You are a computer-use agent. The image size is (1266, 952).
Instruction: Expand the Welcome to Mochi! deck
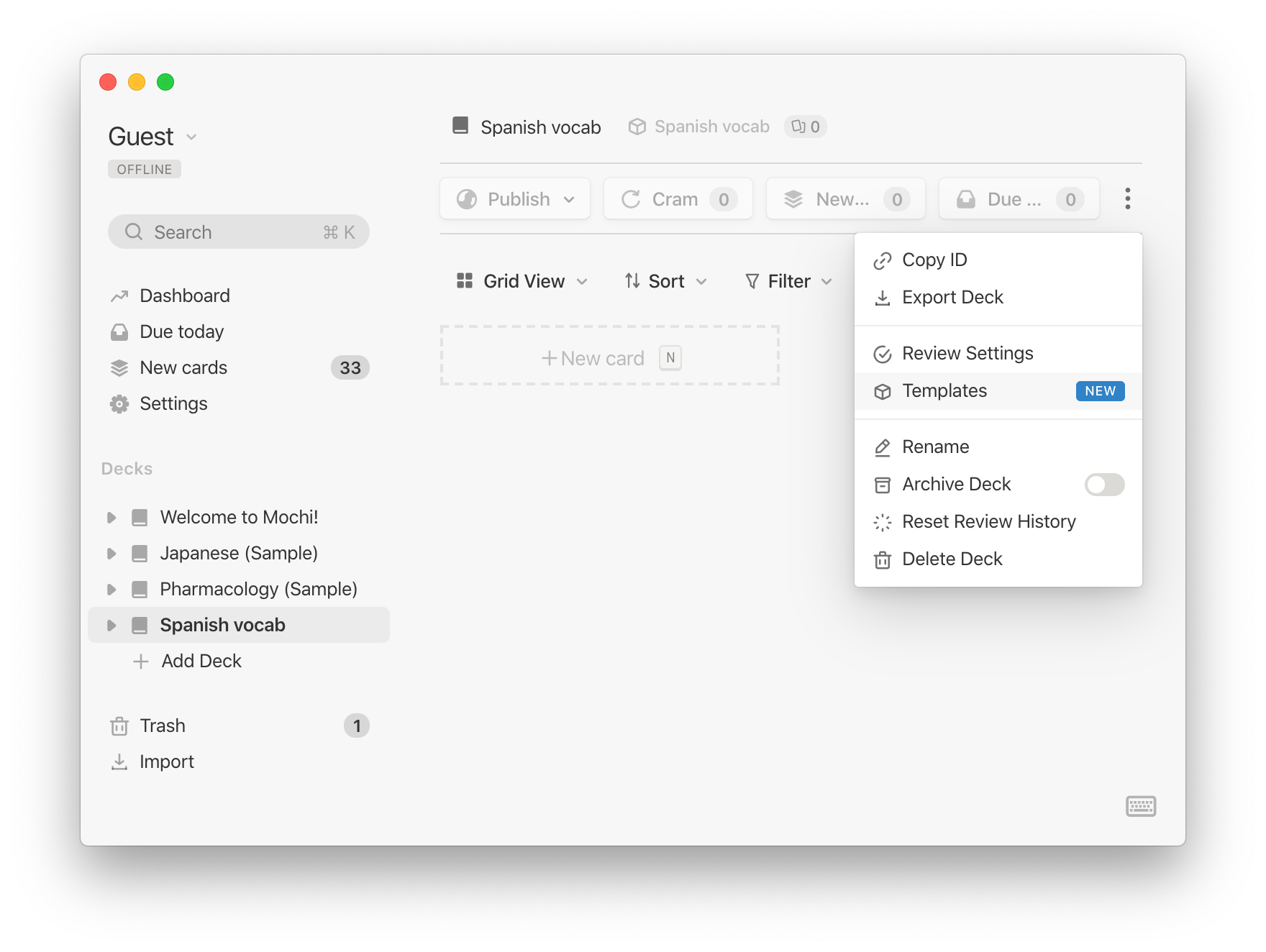click(x=111, y=517)
